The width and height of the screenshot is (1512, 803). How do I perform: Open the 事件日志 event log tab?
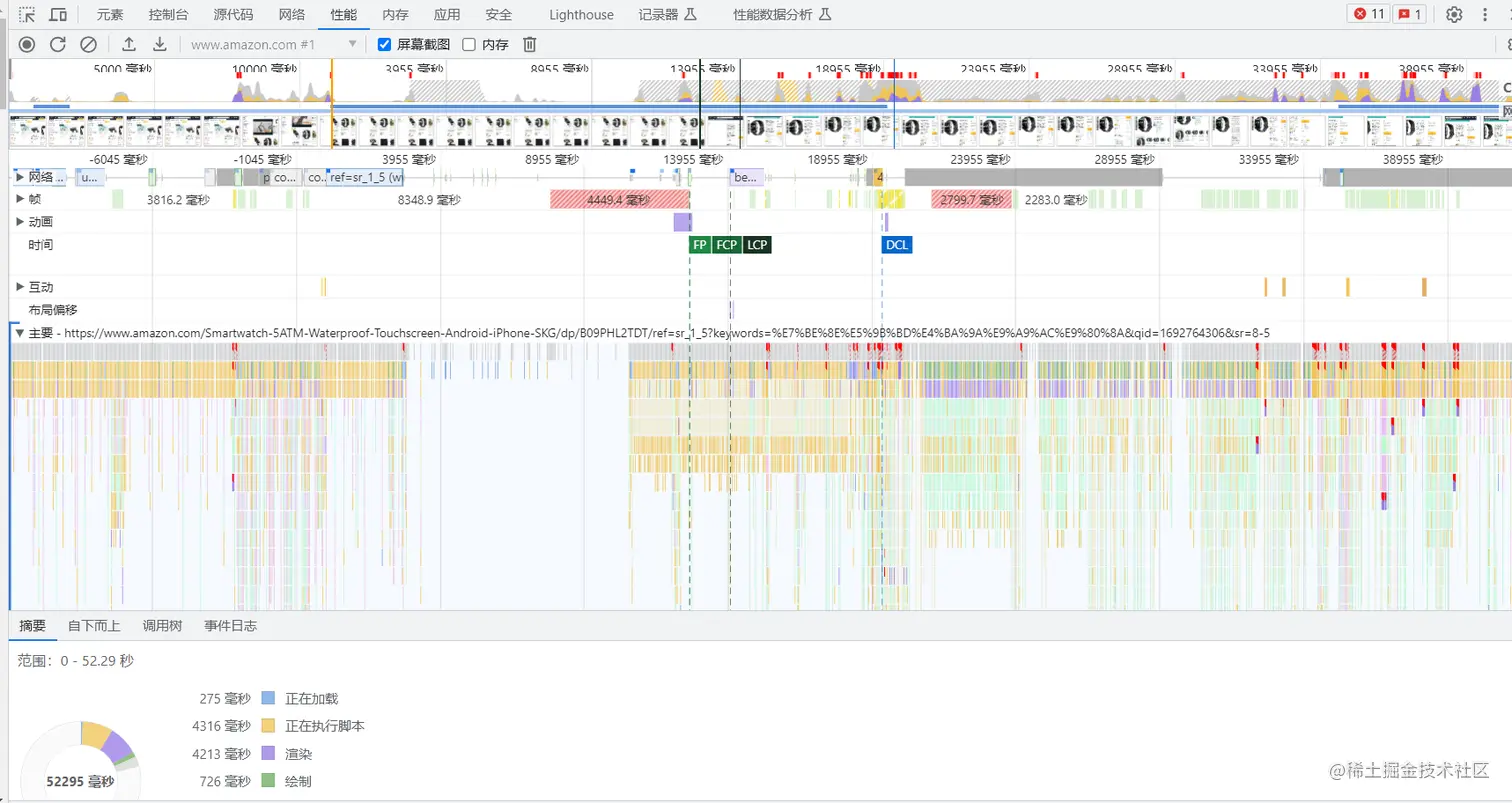tap(230, 626)
